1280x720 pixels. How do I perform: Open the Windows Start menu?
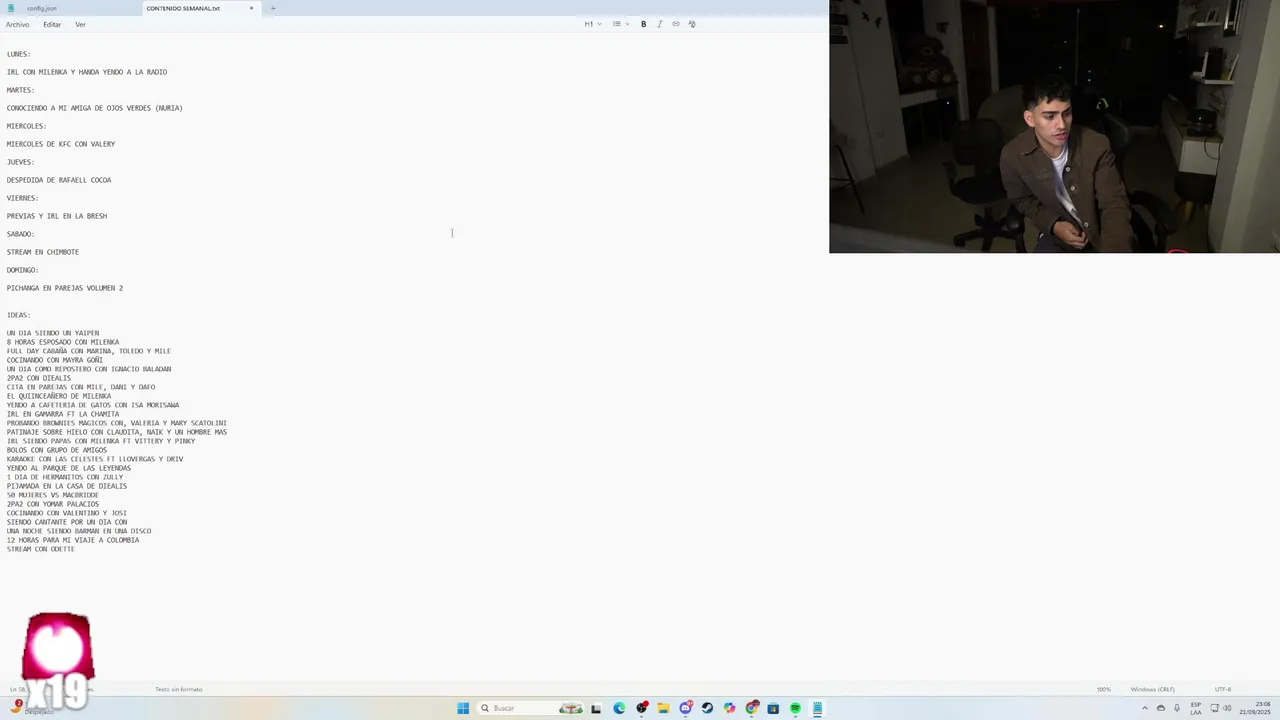463,708
